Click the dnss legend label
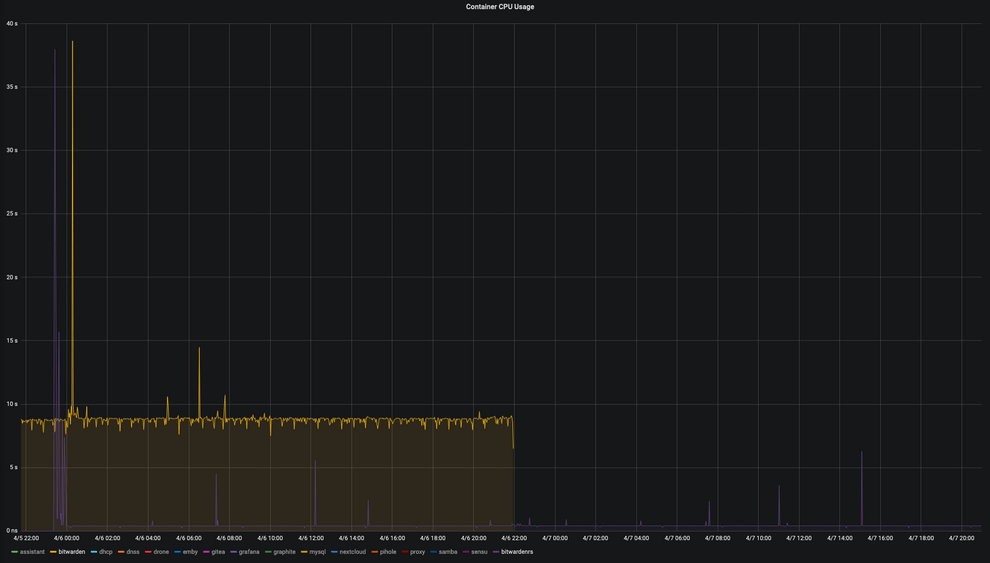 click(133, 552)
